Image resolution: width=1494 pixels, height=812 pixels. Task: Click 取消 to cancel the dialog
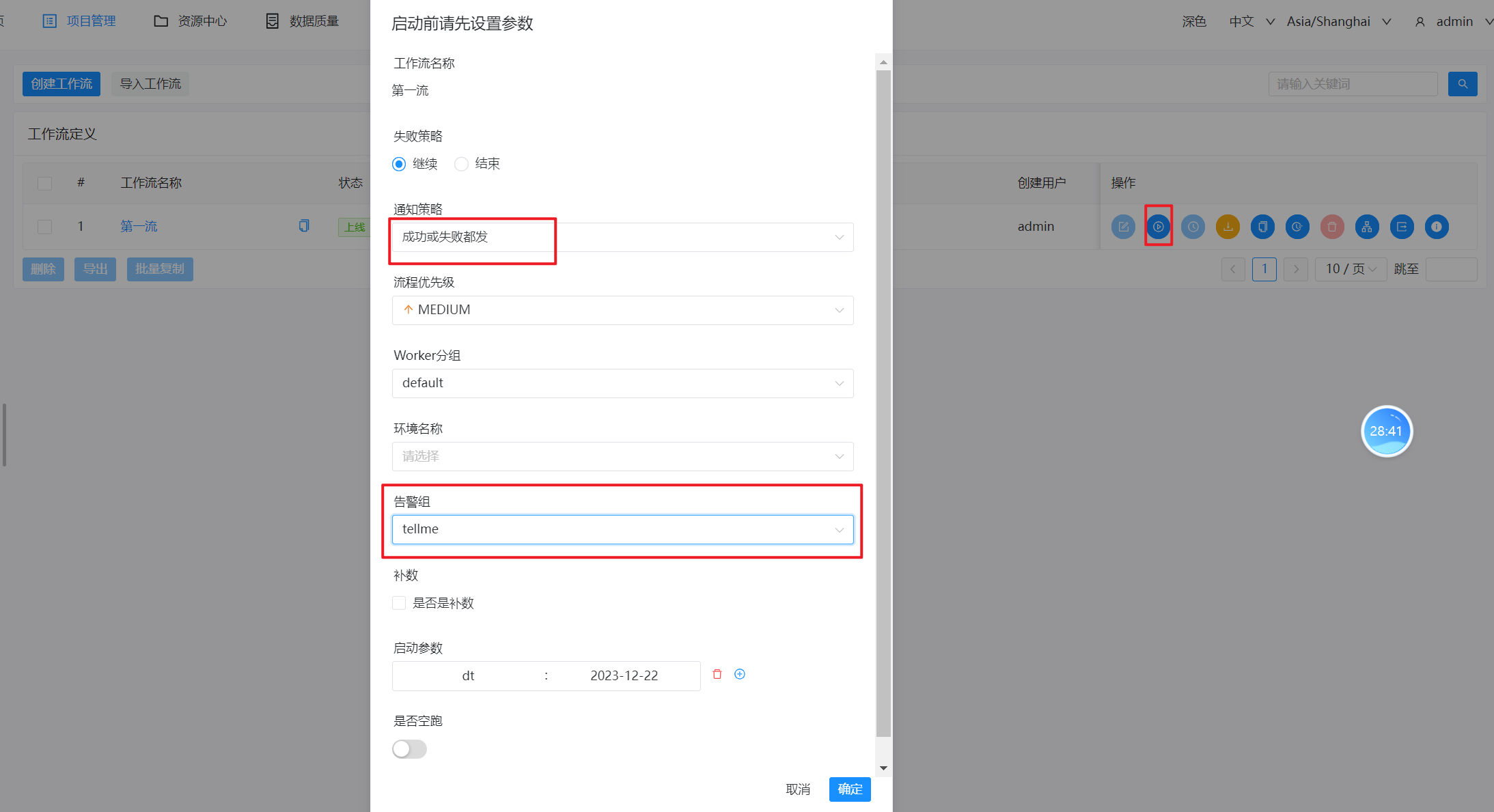pyautogui.click(x=797, y=789)
